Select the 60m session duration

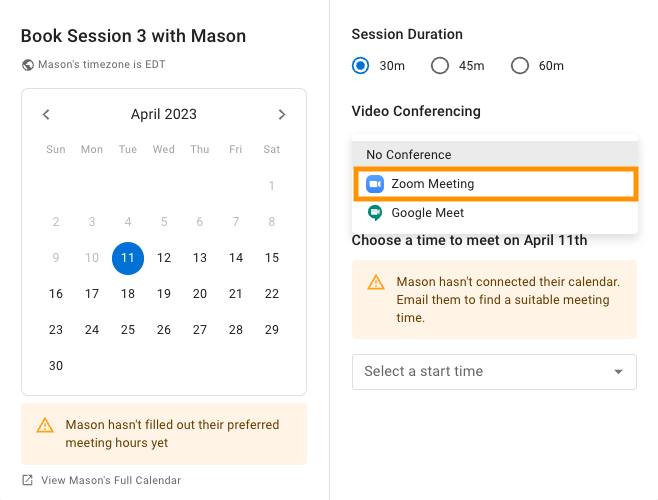tap(520, 65)
